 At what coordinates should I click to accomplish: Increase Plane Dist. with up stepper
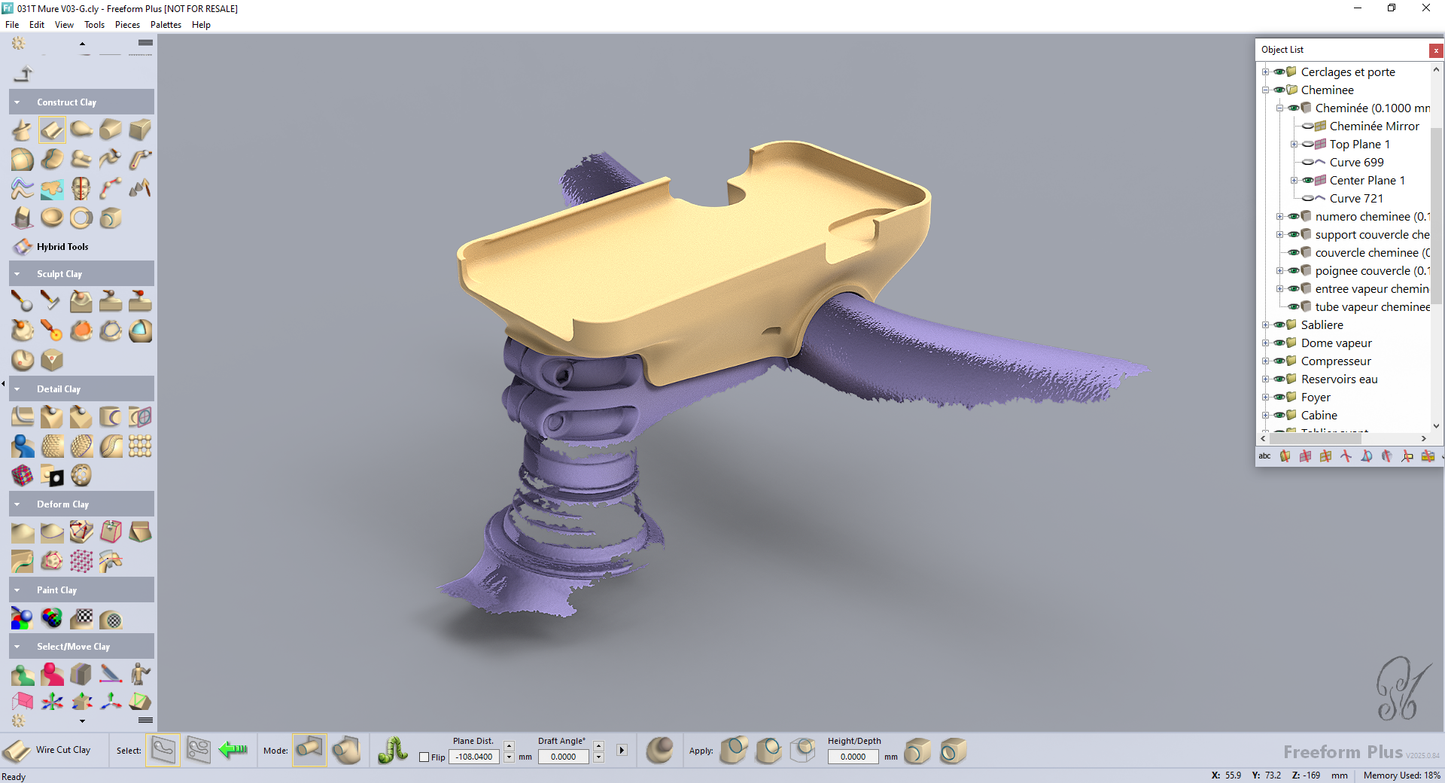tap(509, 746)
